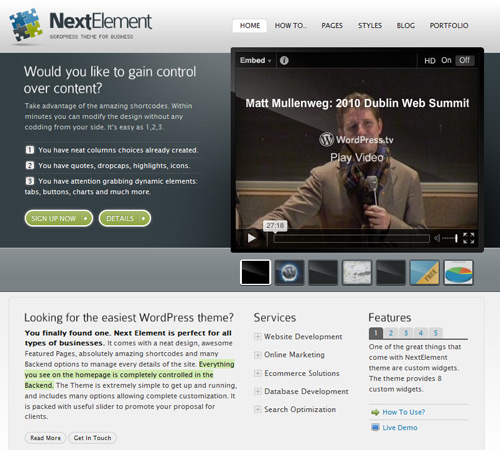Image resolution: width=500 pixels, height=450 pixels.
Task: Click the SIGN UP NOW button
Action: tap(59, 218)
